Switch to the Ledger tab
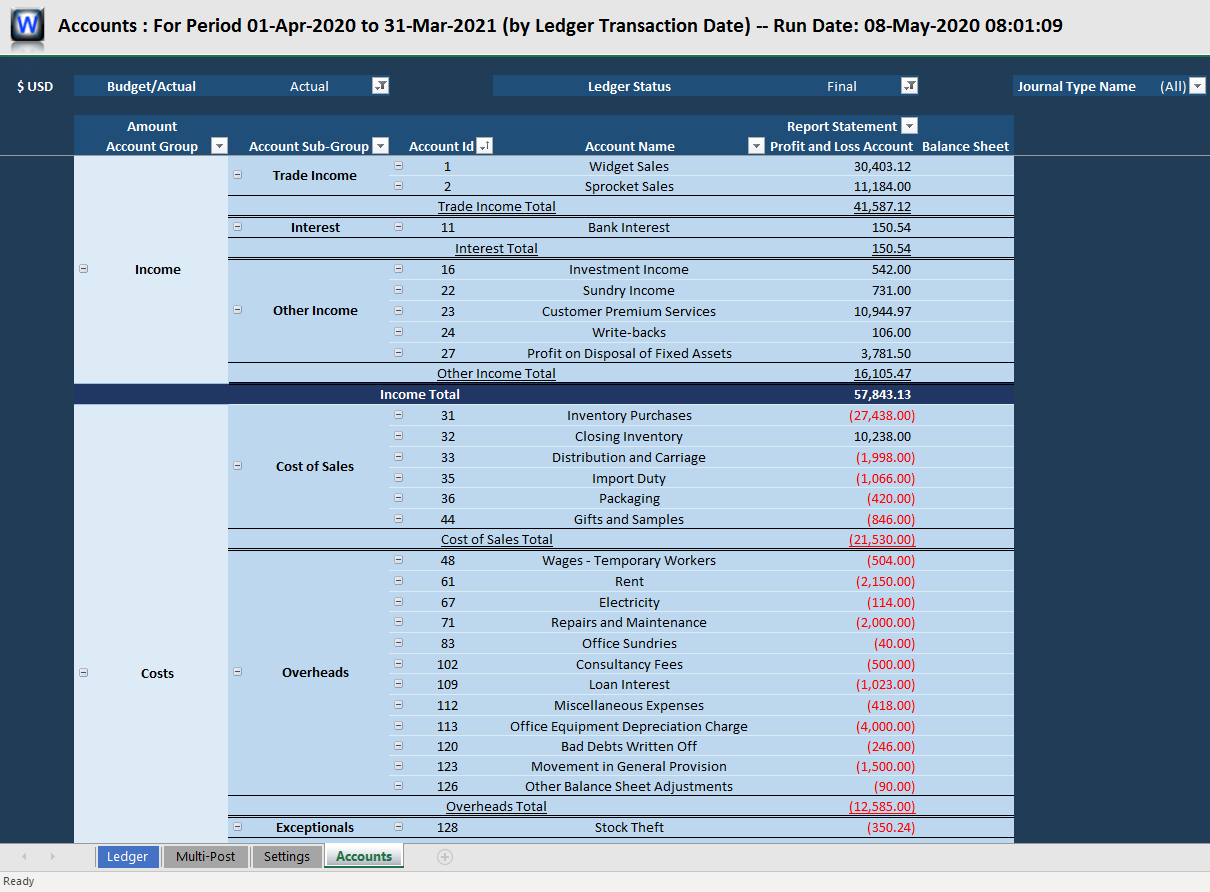1210x892 pixels. click(x=127, y=856)
